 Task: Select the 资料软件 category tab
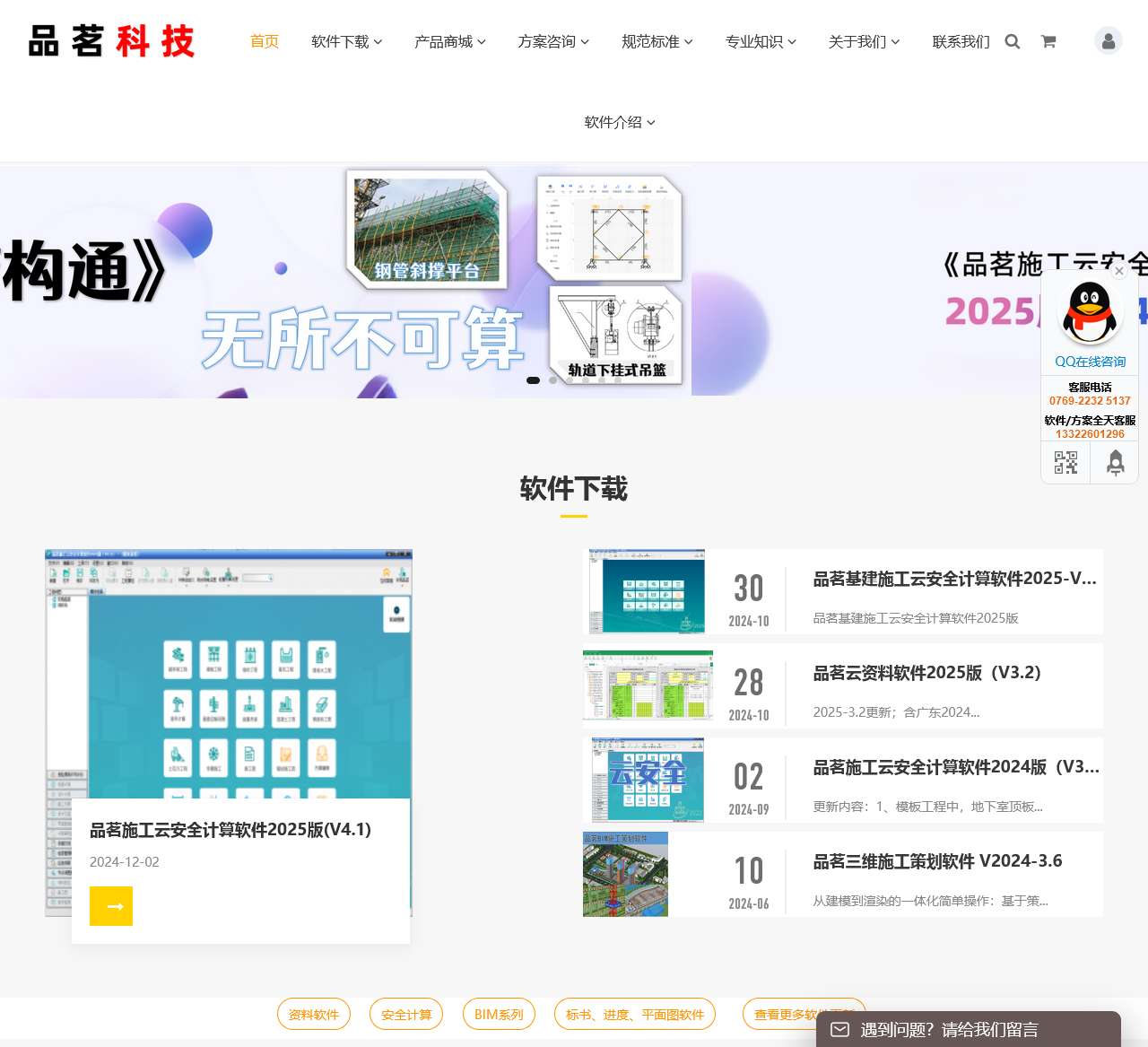coord(313,1015)
